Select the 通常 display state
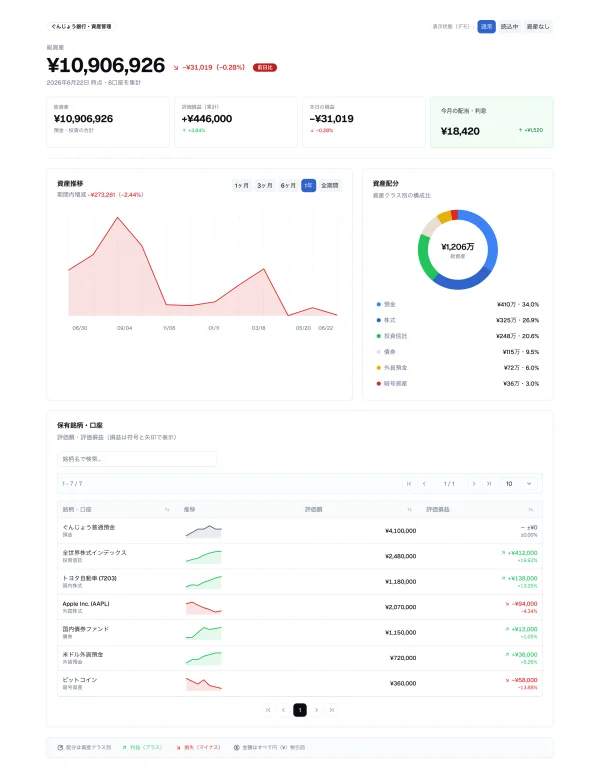This screenshot has height=778, width=600. point(486,27)
